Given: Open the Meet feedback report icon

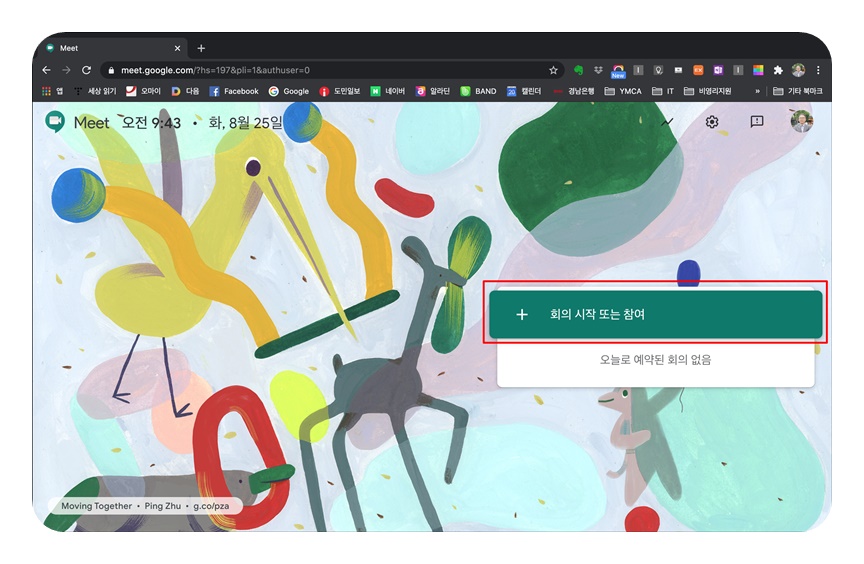Looking at the screenshot, I should 757,122.
